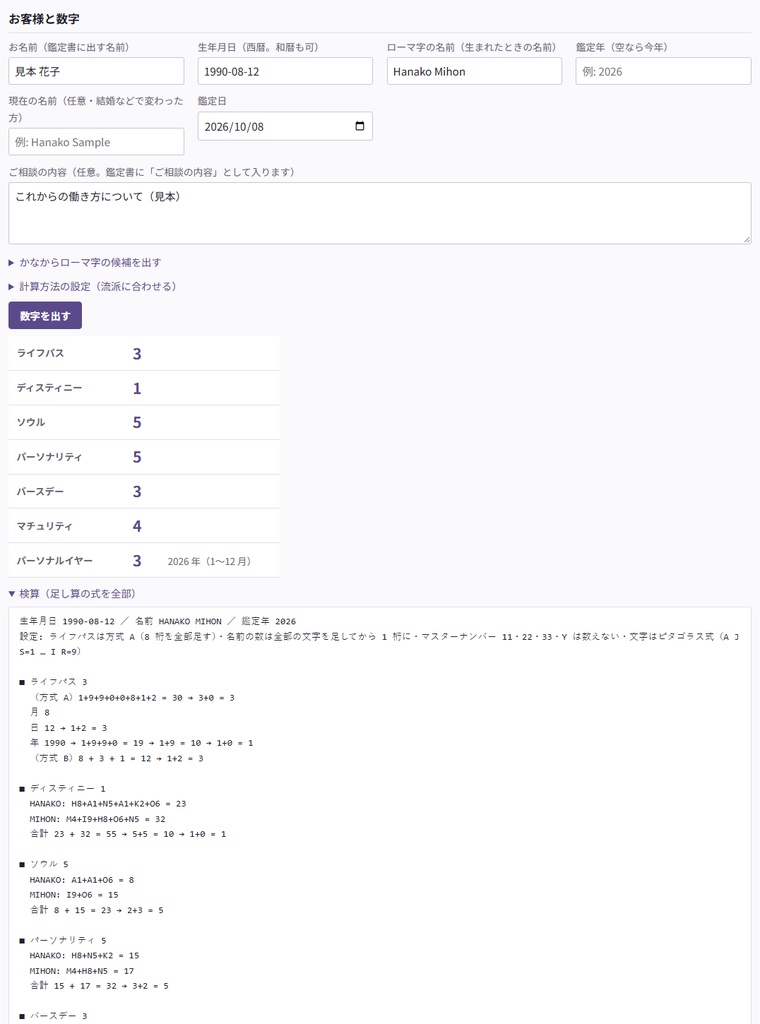Click the お客様と数字 heading
Screen dimensions: 760x1024
[44, 19]
